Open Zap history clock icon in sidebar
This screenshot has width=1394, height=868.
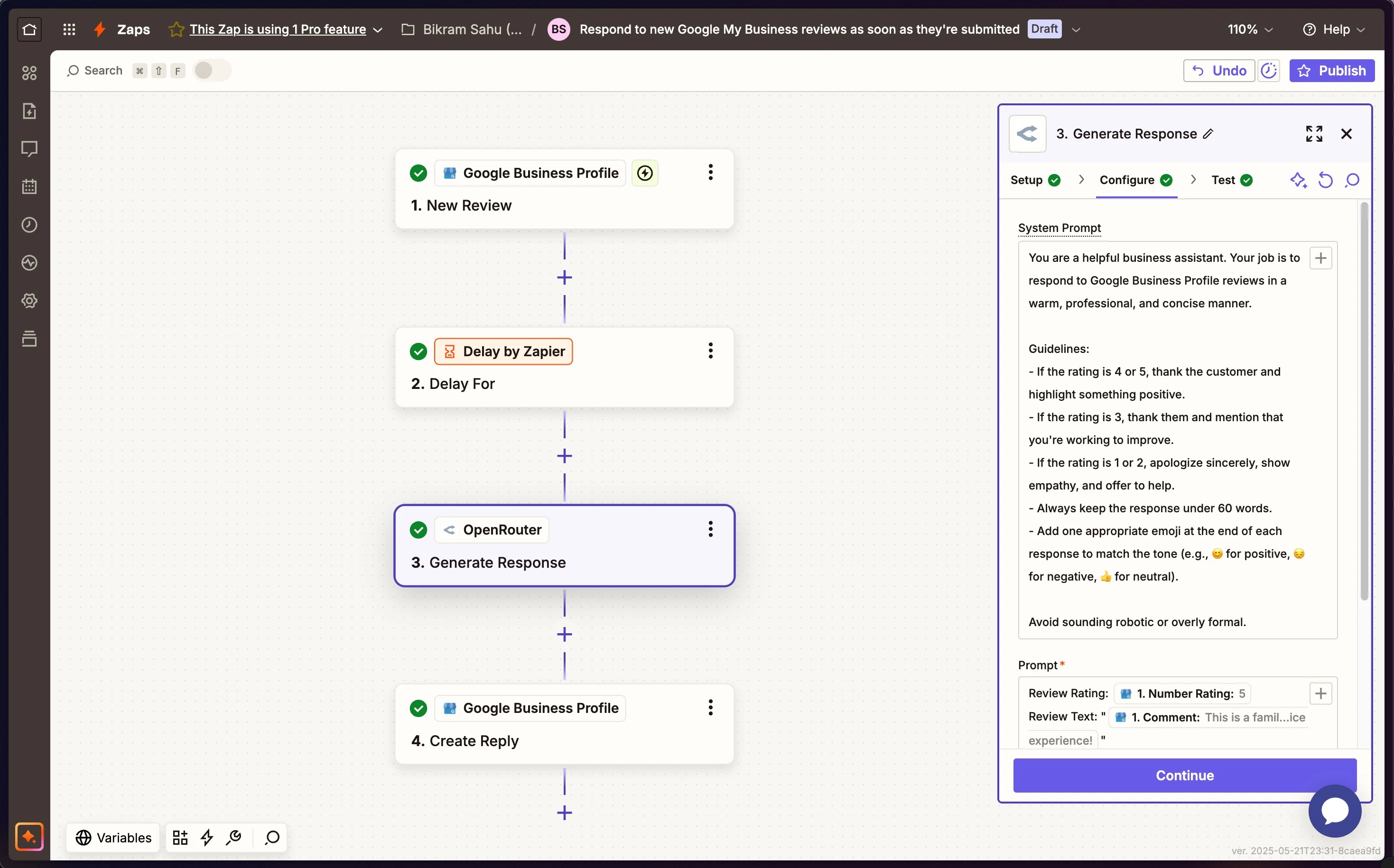pyautogui.click(x=29, y=224)
